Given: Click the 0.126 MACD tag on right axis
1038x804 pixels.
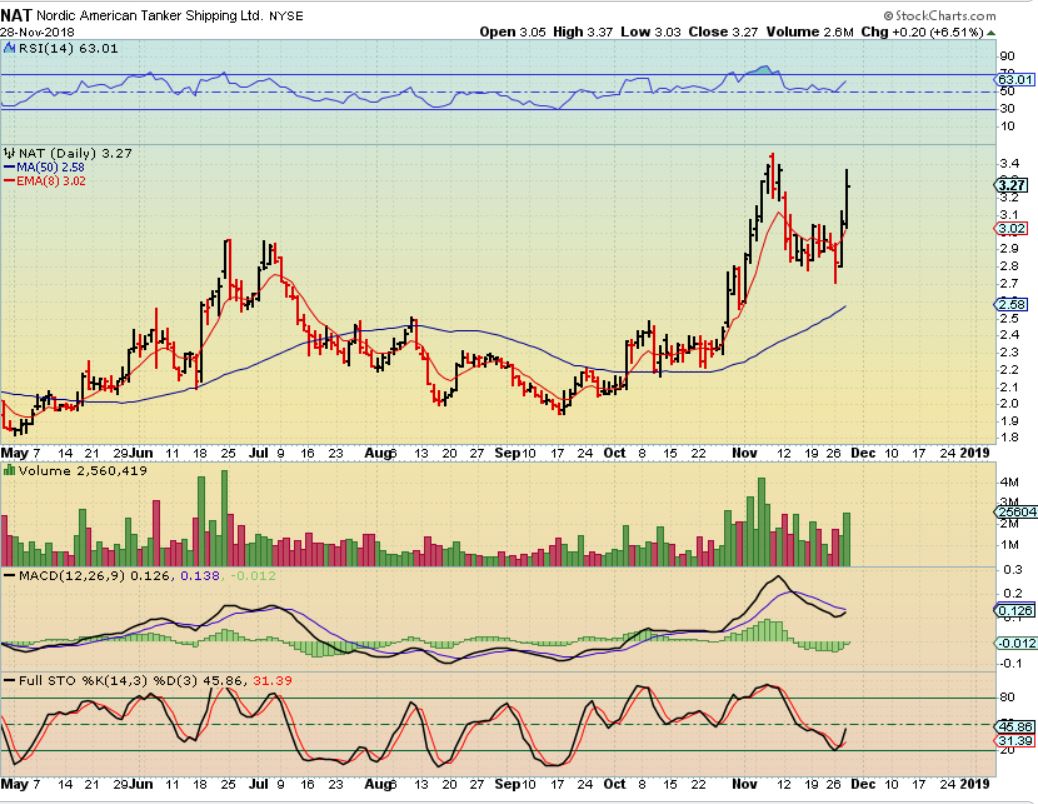Looking at the screenshot, I should [1015, 610].
